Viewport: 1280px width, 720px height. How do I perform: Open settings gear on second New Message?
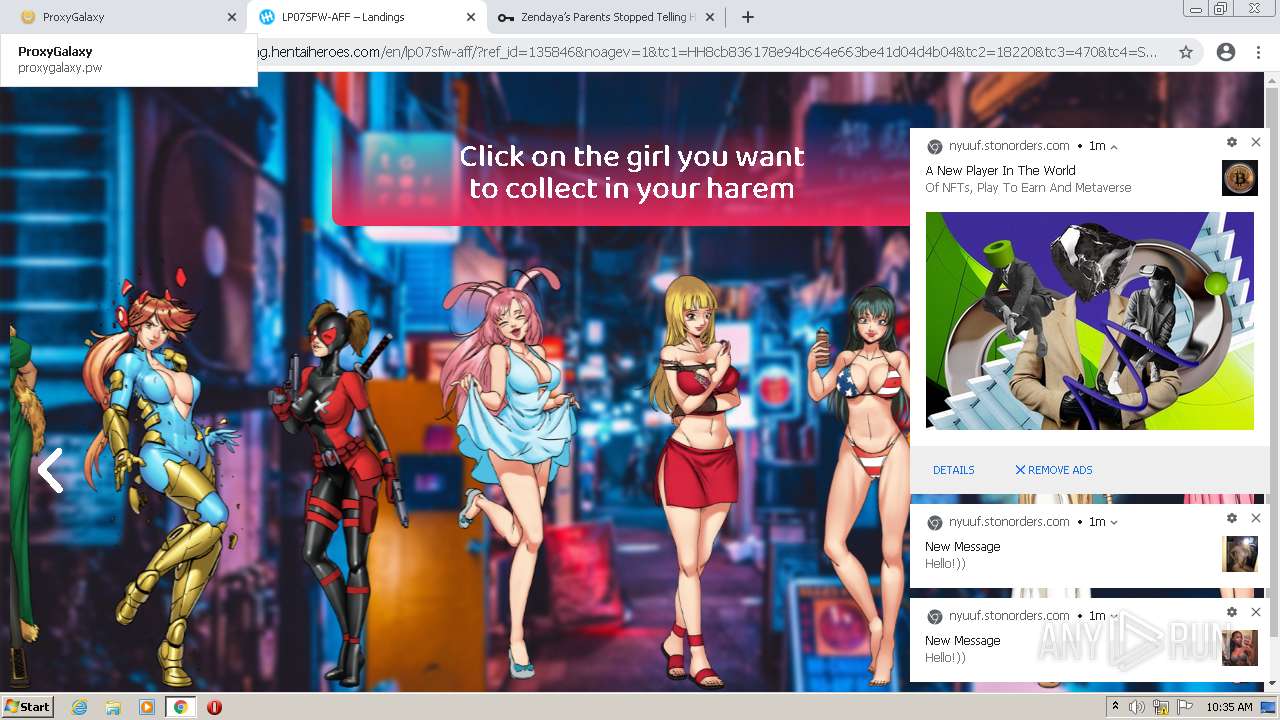[1232, 612]
